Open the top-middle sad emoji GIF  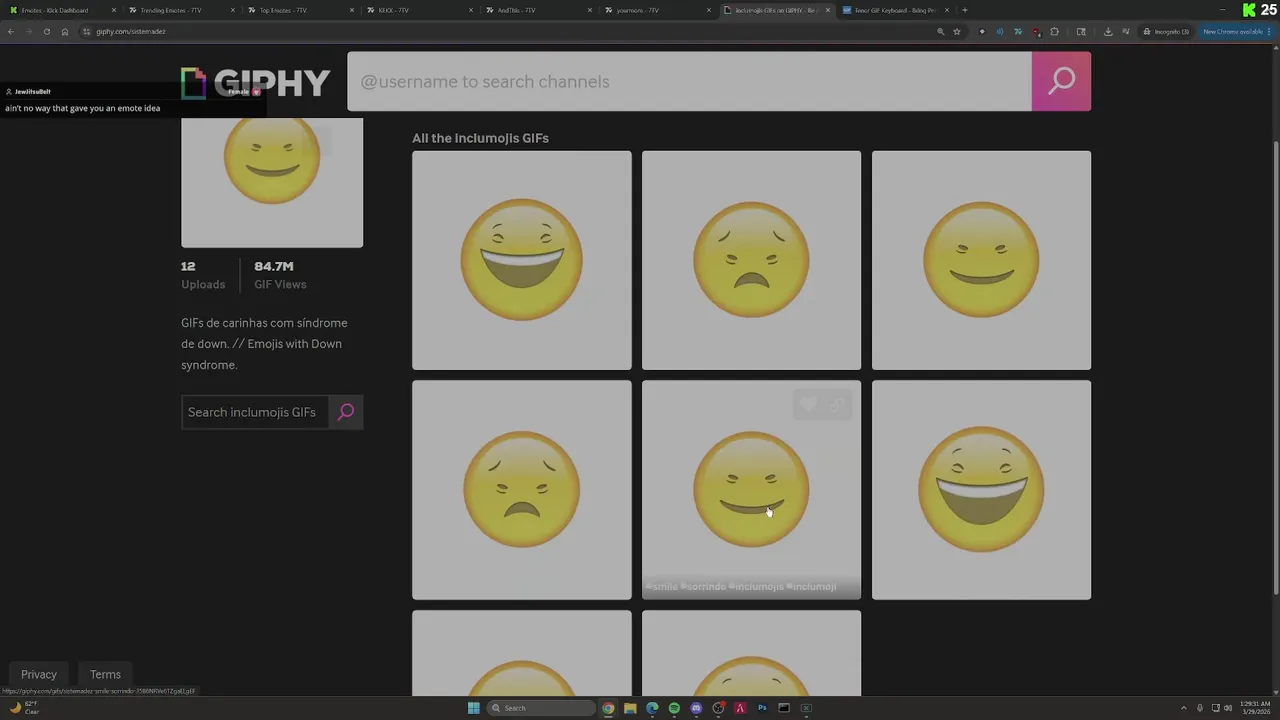(751, 260)
